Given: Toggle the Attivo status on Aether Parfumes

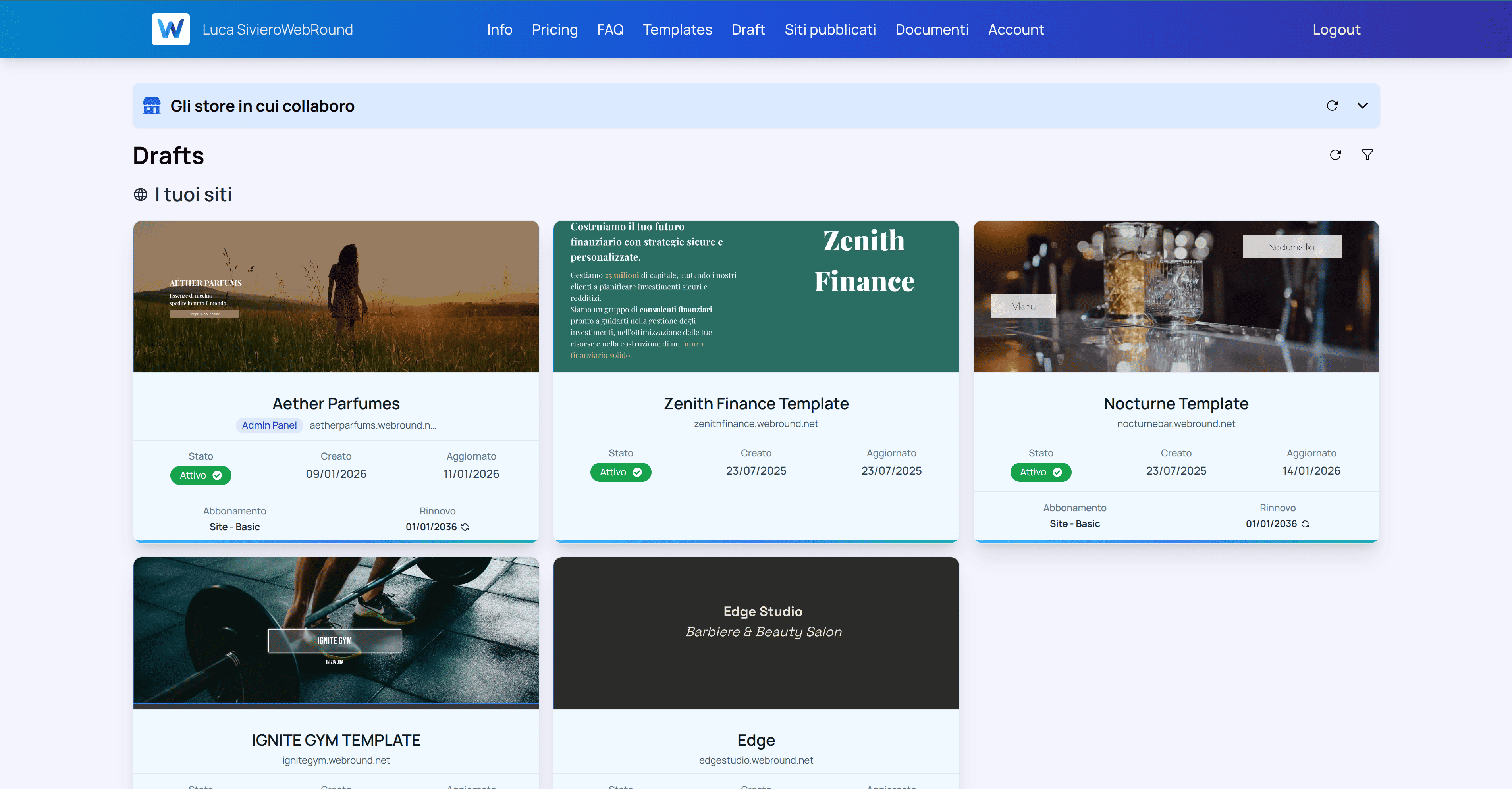Looking at the screenshot, I should [x=200, y=475].
